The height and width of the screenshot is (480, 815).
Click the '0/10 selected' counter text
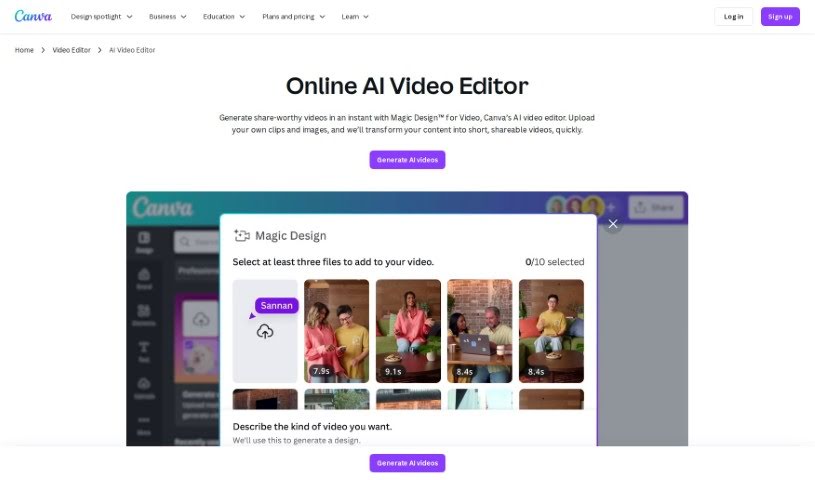click(x=555, y=262)
